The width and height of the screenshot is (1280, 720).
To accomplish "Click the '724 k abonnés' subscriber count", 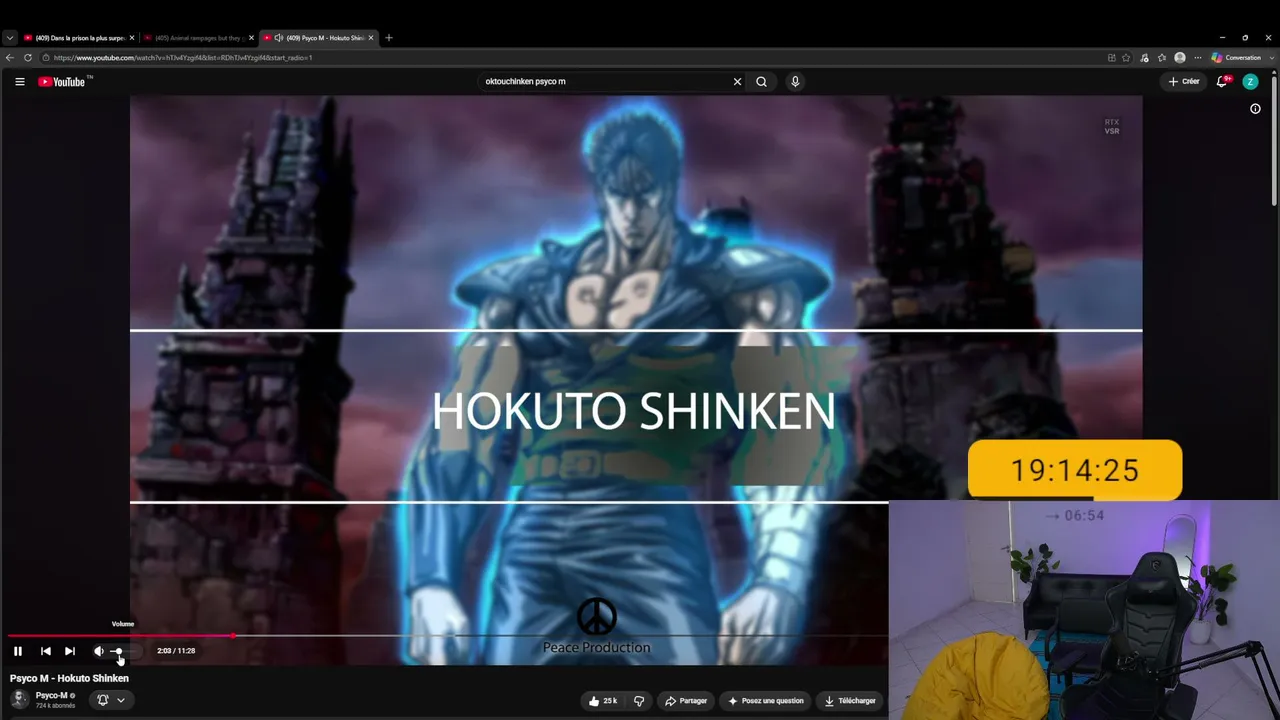I will click(55, 706).
